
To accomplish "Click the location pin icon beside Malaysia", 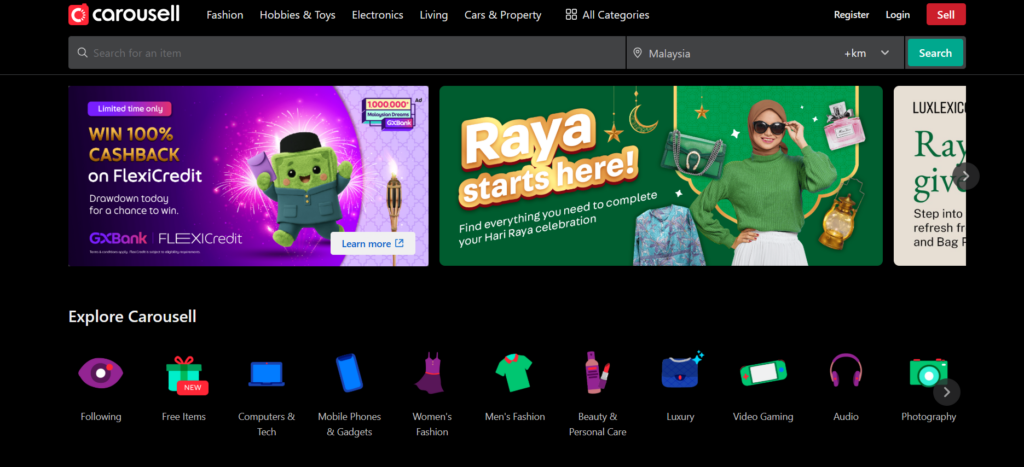I will [637, 53].
